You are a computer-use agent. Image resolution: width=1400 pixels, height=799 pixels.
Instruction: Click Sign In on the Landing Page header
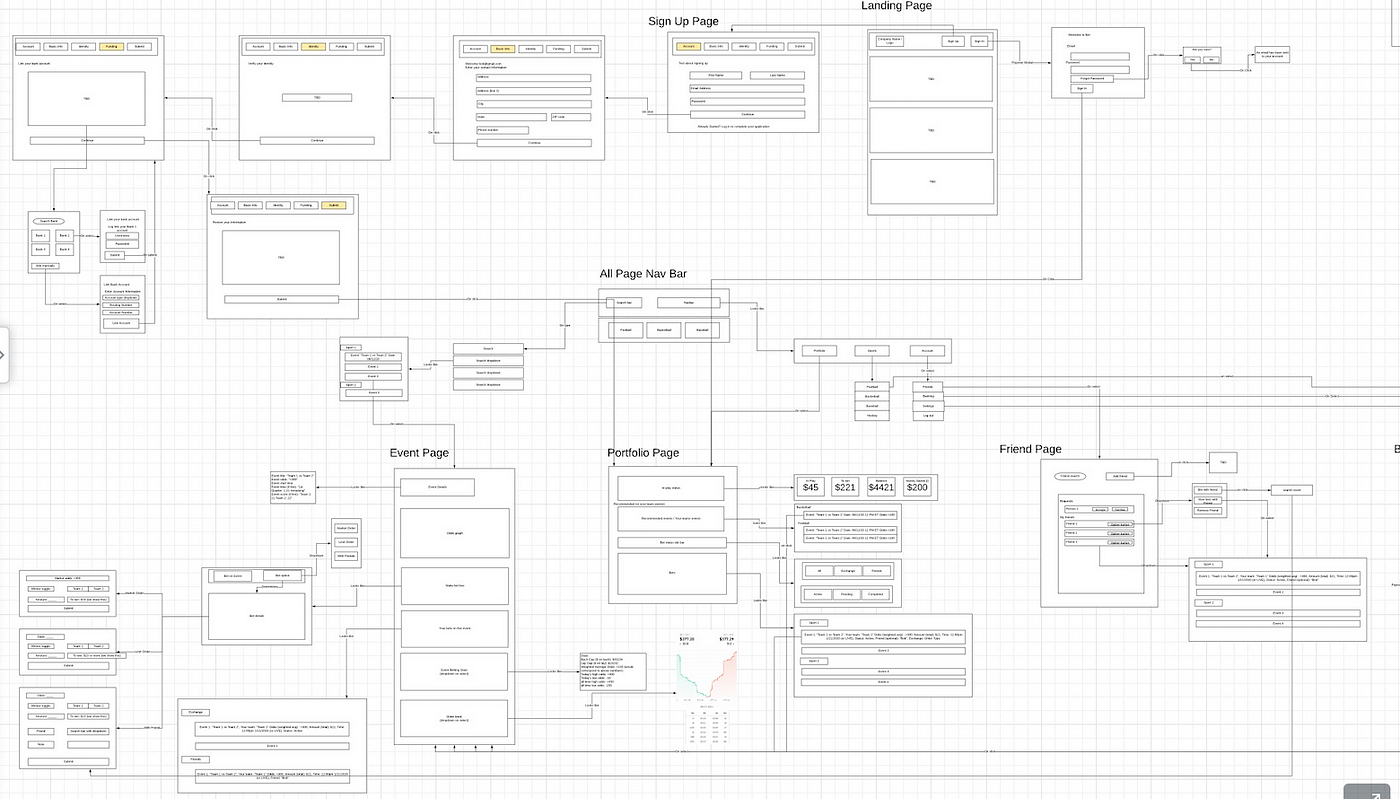tap(979, 41)
